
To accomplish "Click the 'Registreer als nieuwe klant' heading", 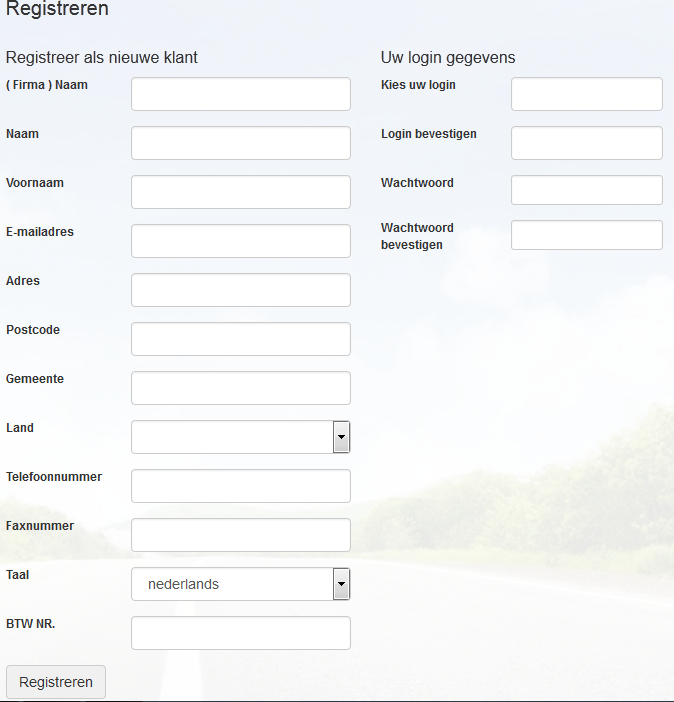I will (102, 58).
